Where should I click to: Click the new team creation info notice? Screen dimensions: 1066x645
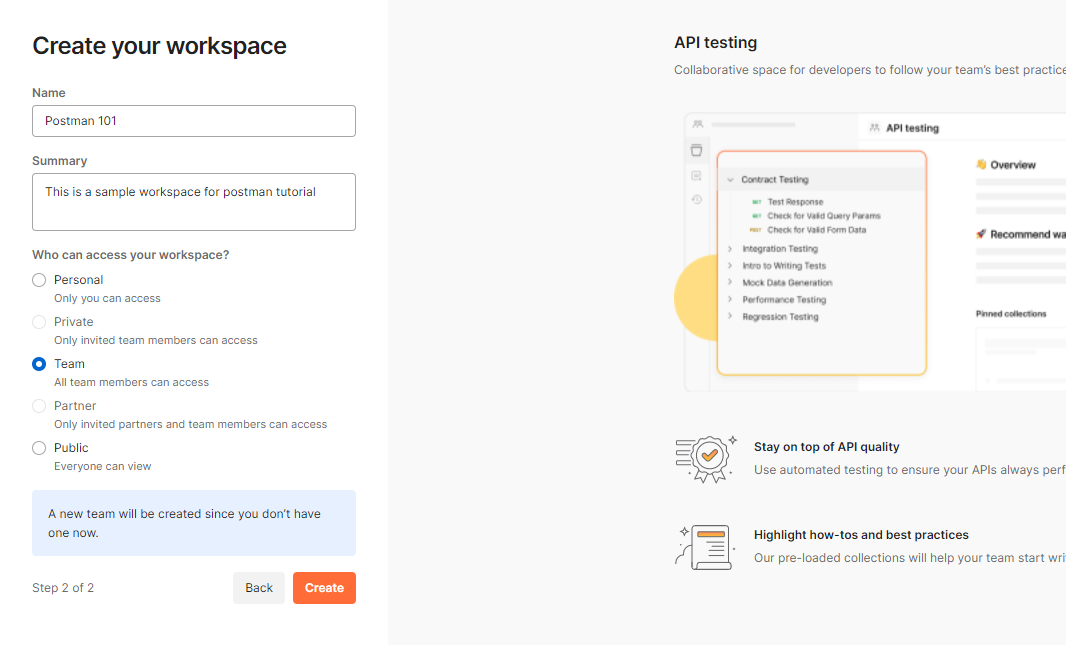pyautogui.click(x=194, y=523)
